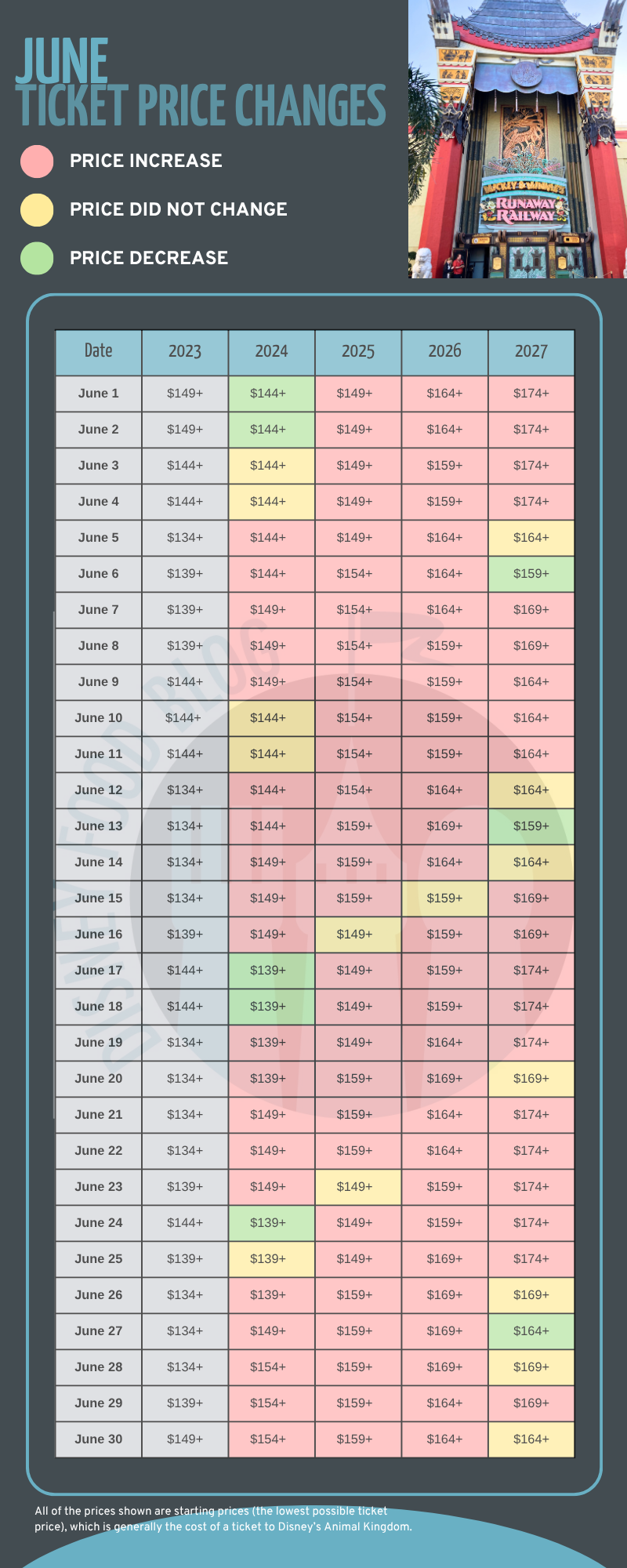Open the Runaway Railway theater photo

tap(517, 139)
